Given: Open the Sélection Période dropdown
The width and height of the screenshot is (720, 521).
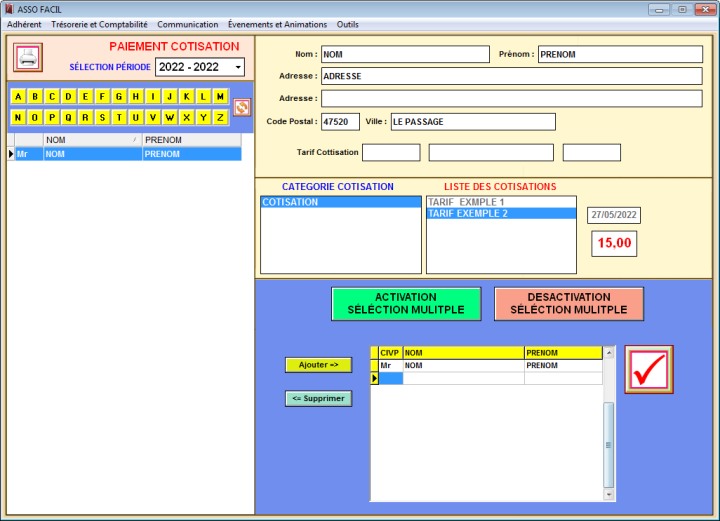Looking at the screenshot, I should (238, 68).
